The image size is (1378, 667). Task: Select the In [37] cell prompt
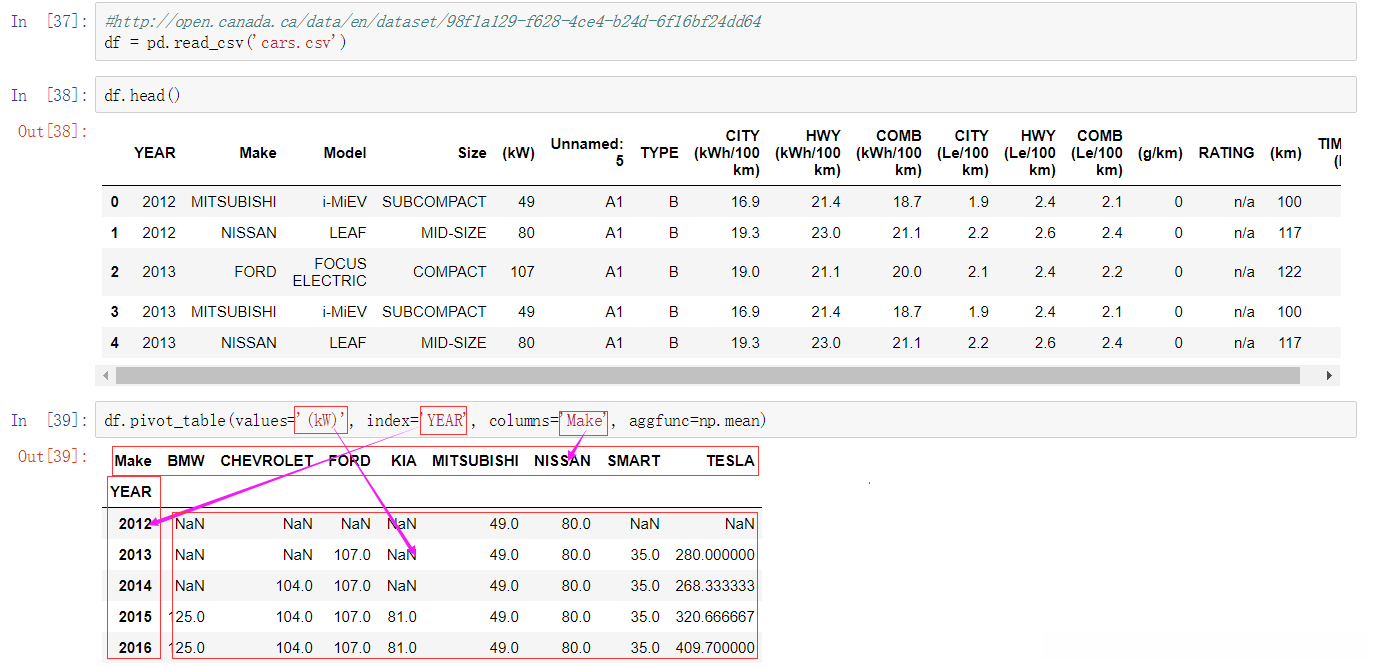click(48, 22)
